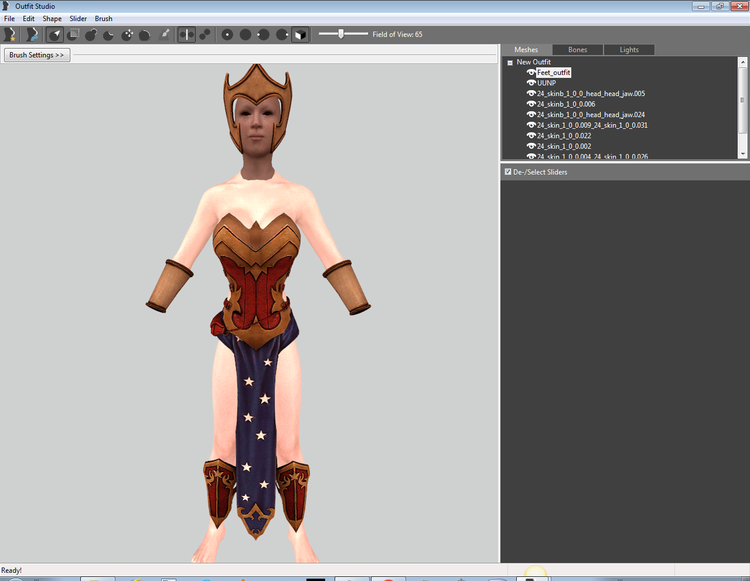This screenshot has height=581, width=750.
Task: Switch to front view
Action: click(x=227, y=34)
